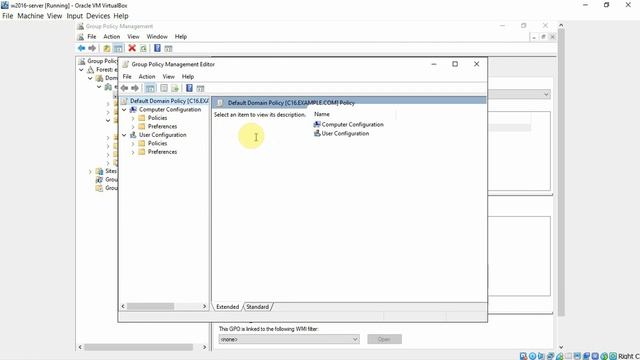Expand Preferences under Computer Configuration
The width and height of the screenshot is (640, 360).
click(133, 127)
